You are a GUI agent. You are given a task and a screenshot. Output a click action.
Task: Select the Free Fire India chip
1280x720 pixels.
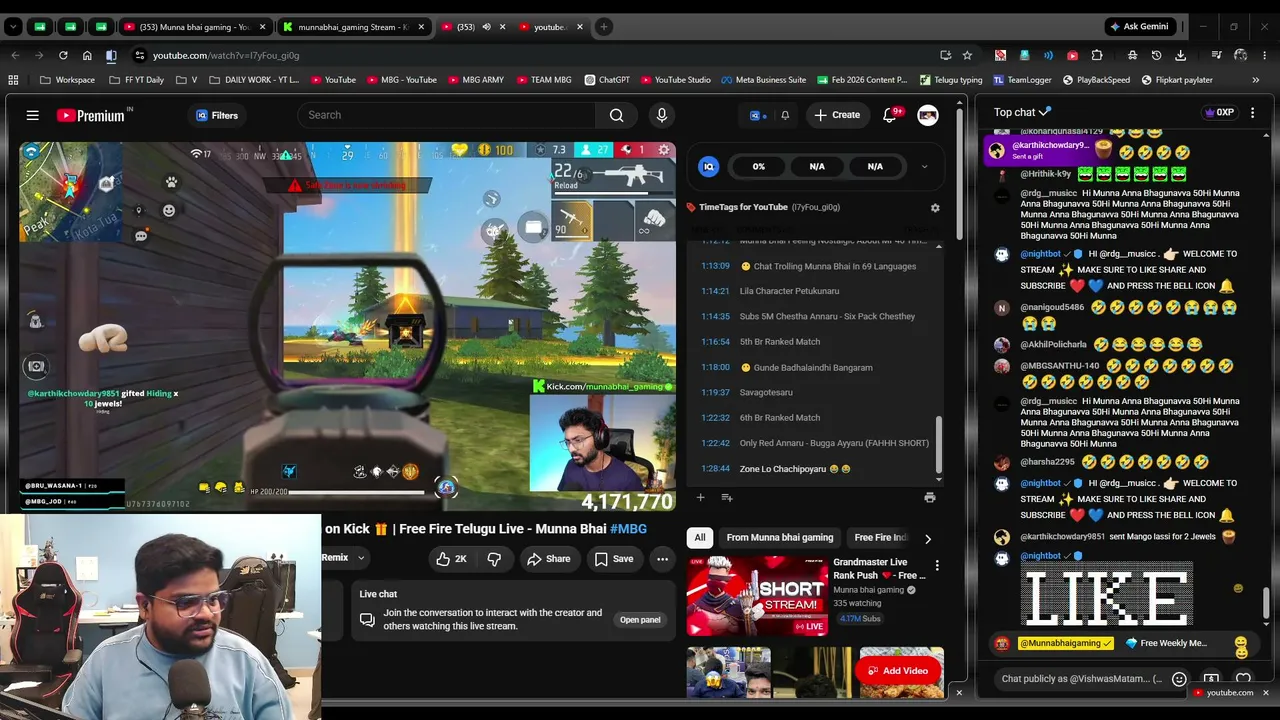[x=880, y=538]
